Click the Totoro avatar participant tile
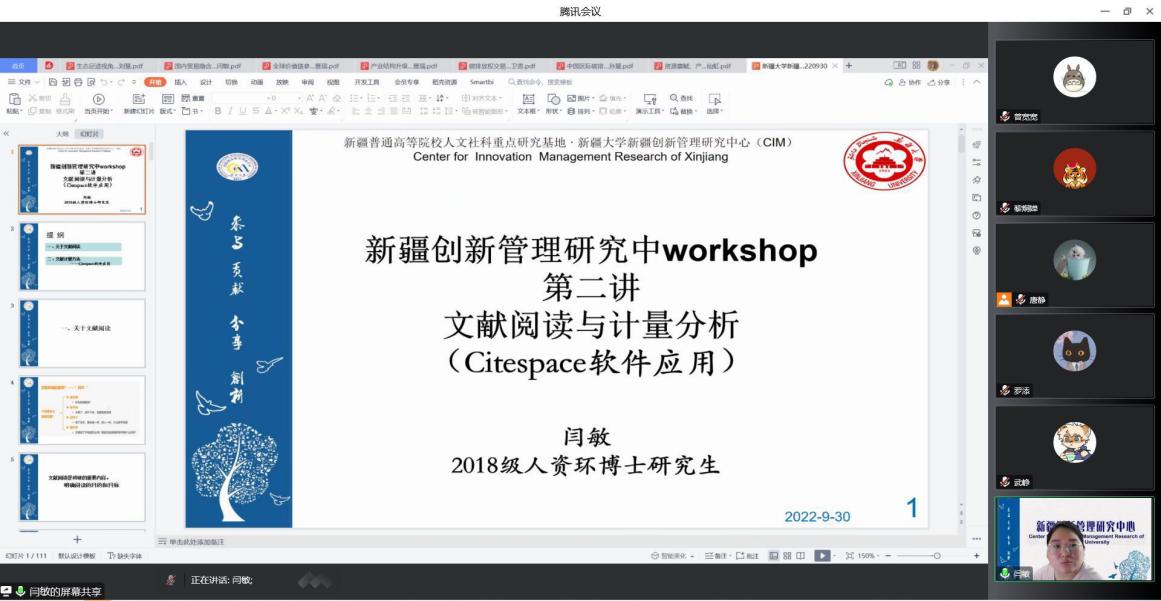 (x=1074, y=81)
